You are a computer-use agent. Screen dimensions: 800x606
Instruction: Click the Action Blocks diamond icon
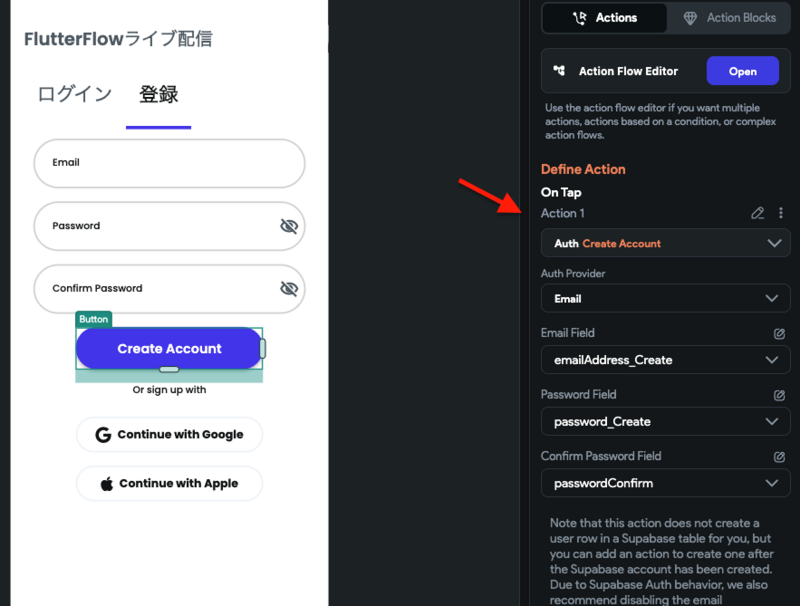[690, 18]
